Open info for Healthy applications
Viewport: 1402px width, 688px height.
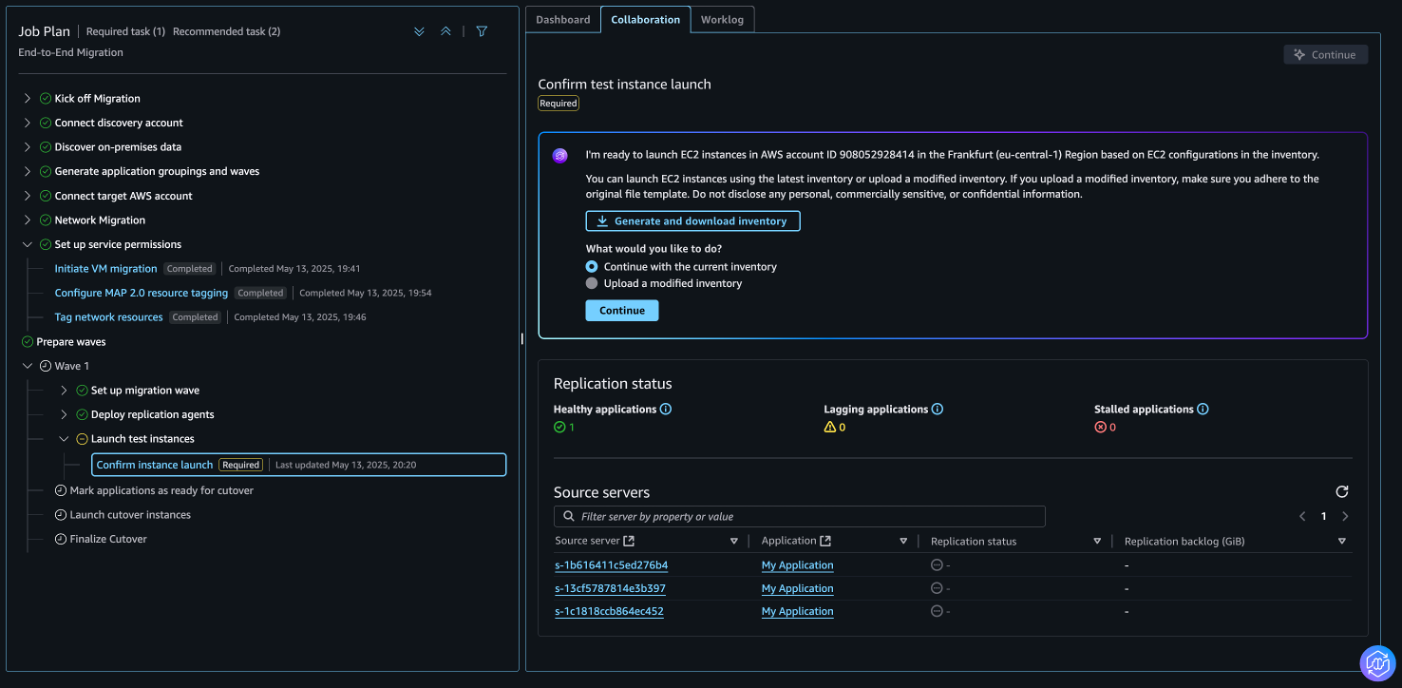pyautogui.click(x=666, y=409)
